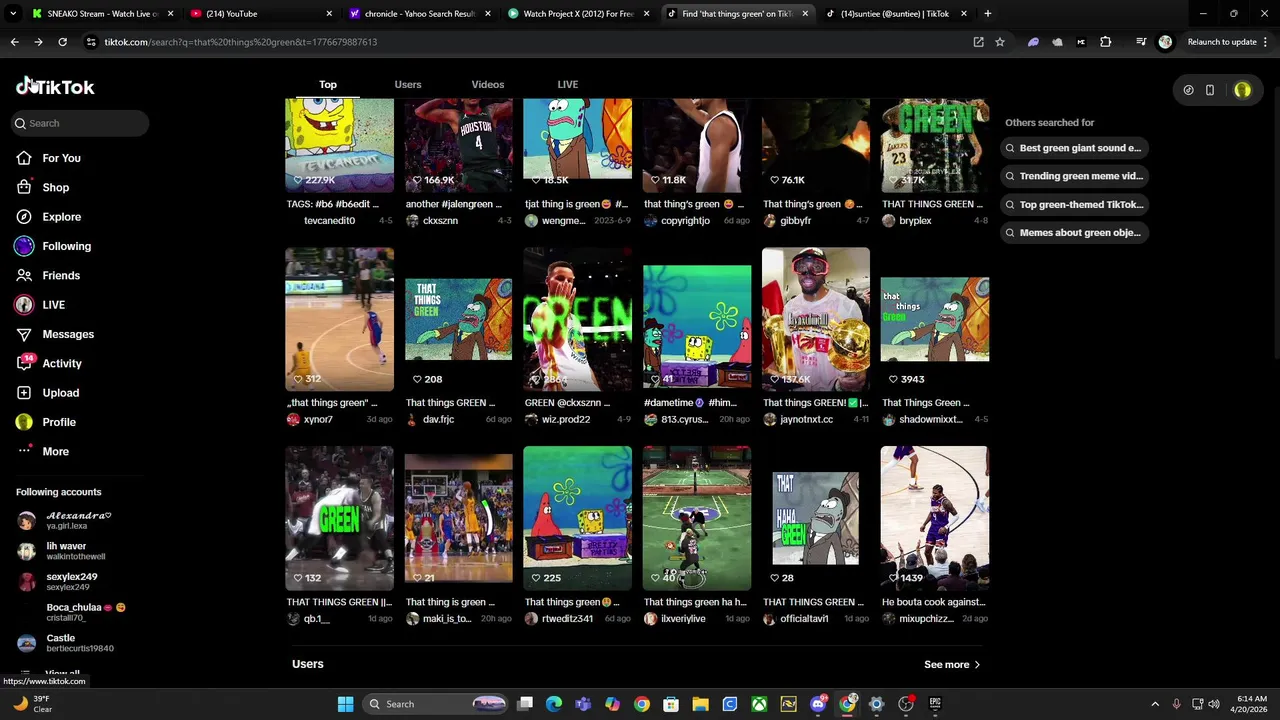The width and height of the screenshot is (1280, 720).
Task: Go back in the browser
Action: click(x=14, y=42)
